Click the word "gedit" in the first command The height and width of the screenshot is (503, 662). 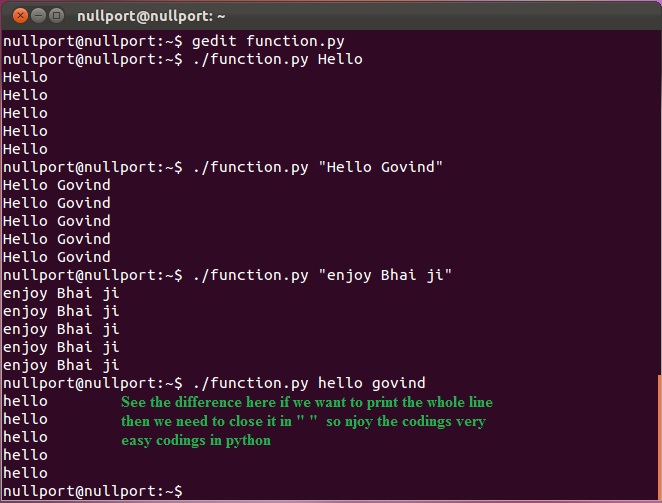pyautogui.click(x=214, y=41)
